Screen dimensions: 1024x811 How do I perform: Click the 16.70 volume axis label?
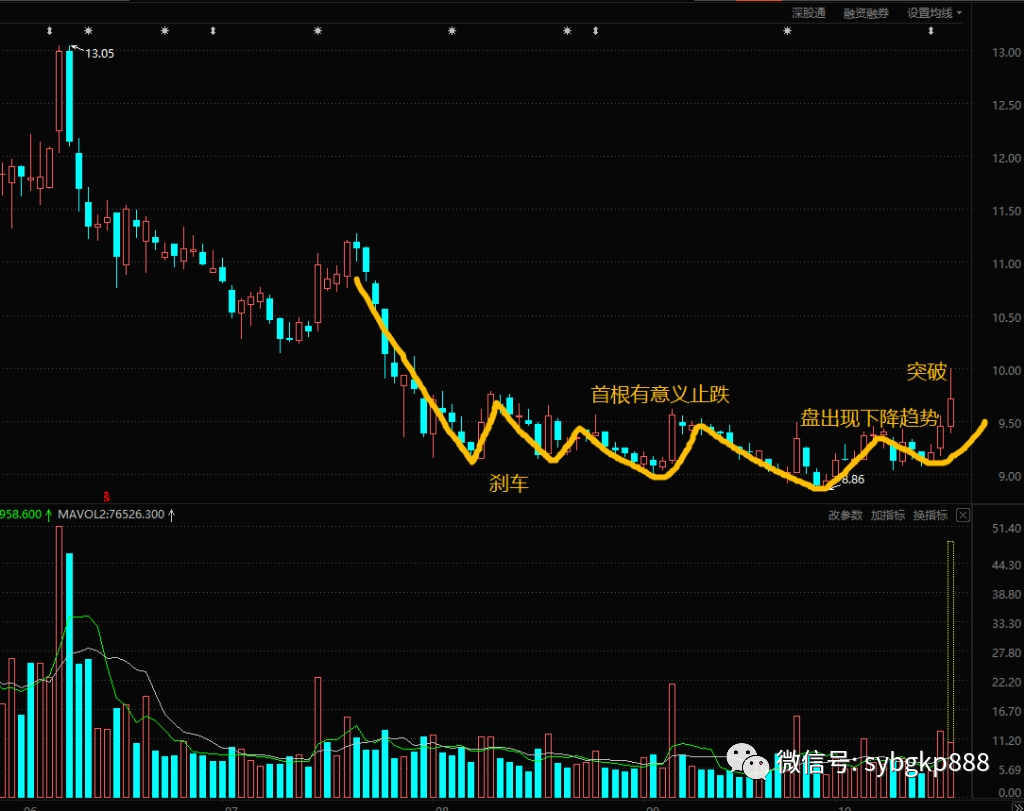[x=1006, y=711]
